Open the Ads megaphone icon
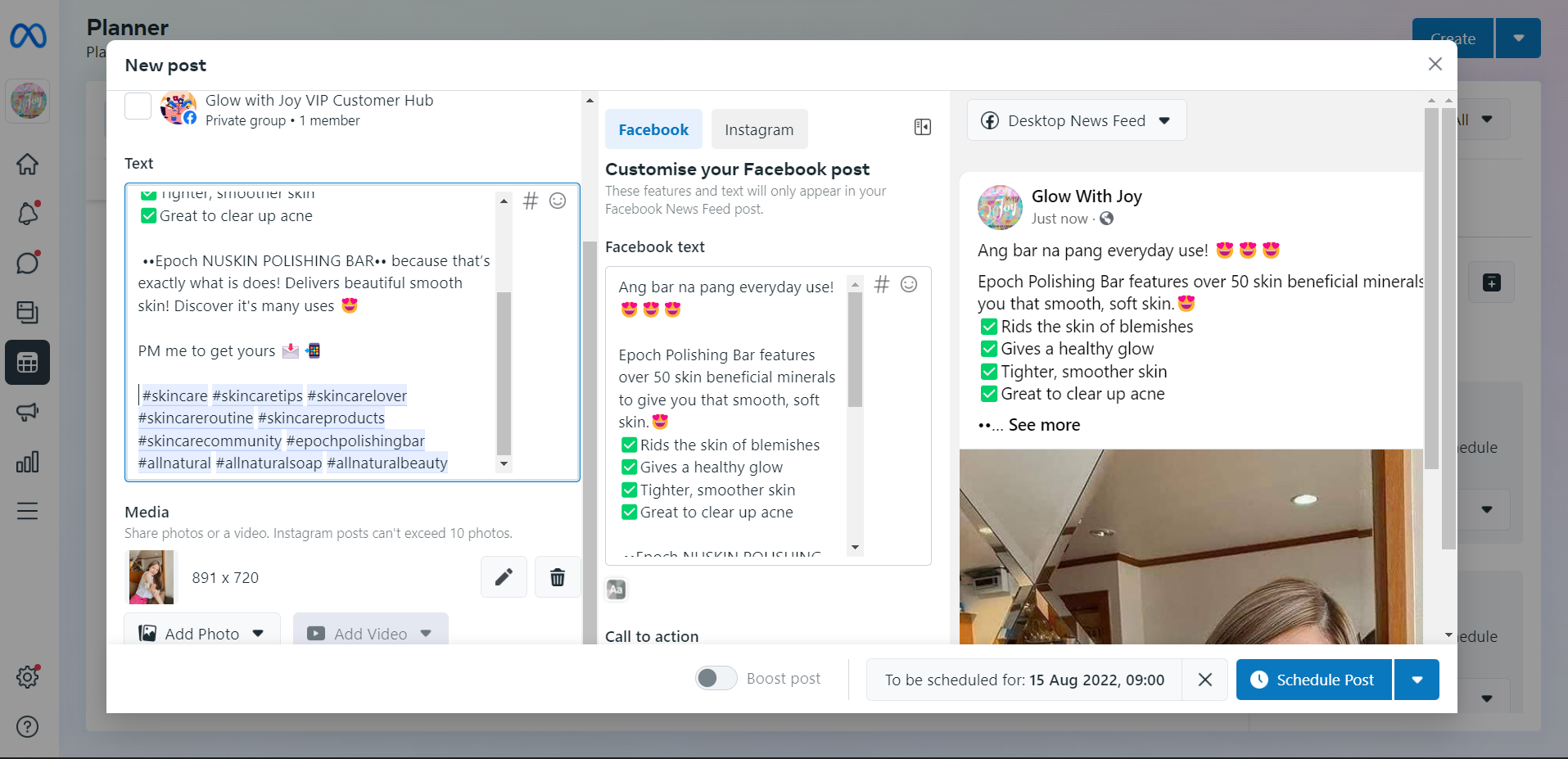Screen dimensions: 1568x759 click(x=28, y=412)
